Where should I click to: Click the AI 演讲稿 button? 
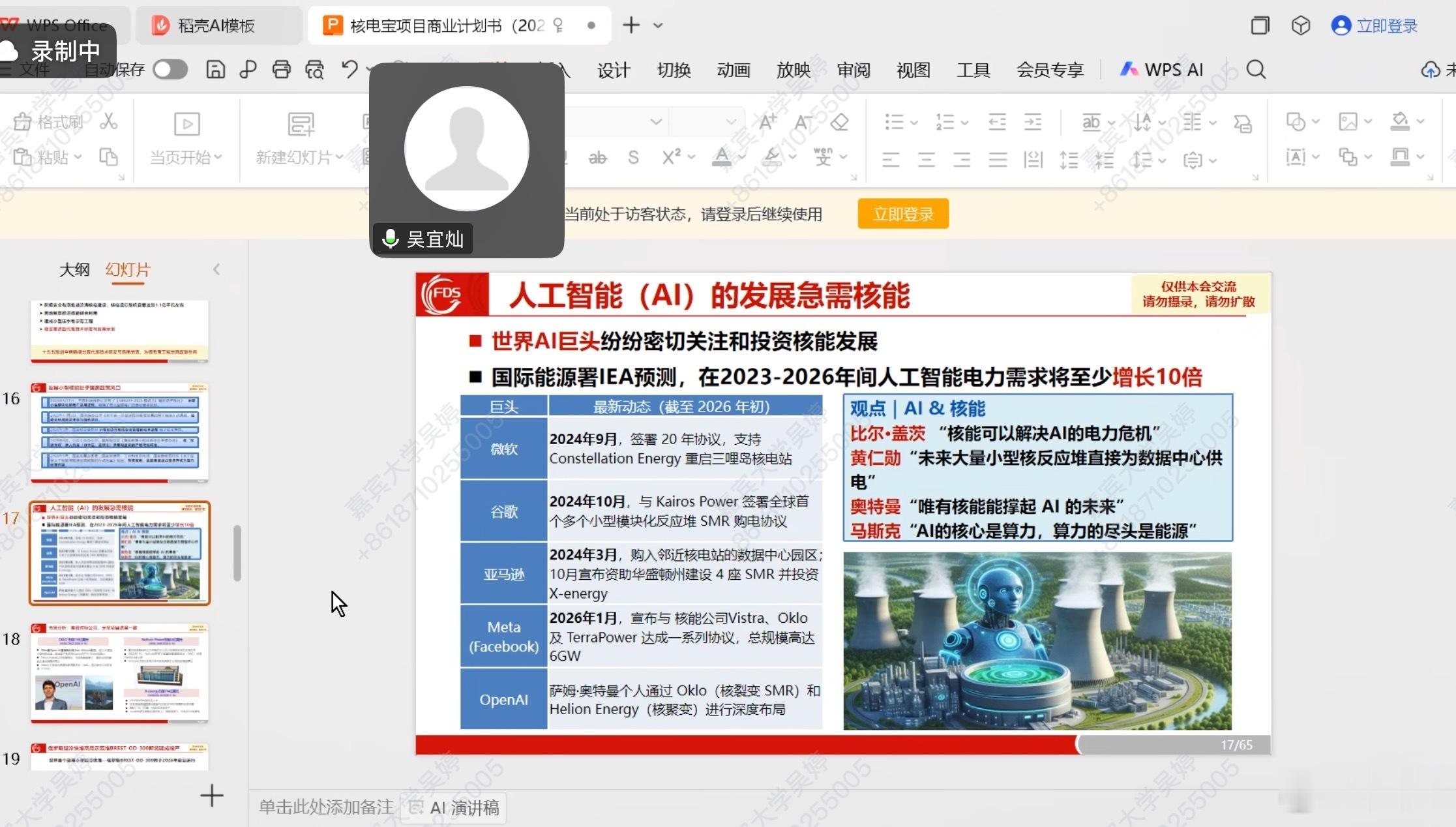pyautogui.click(x=454, y=808)
